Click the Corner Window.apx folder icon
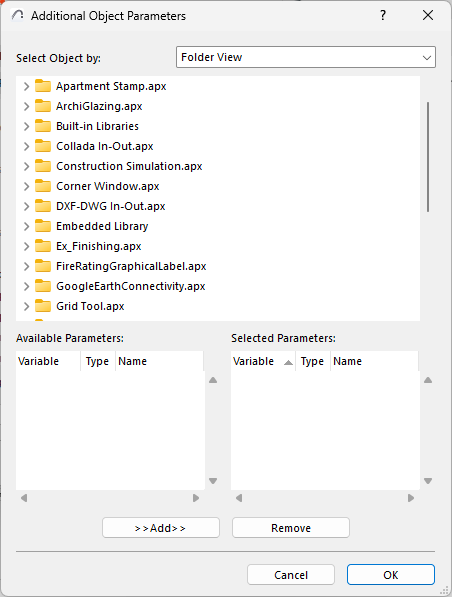The width and height of the screenshot is (452, 597). pos(43,186)
